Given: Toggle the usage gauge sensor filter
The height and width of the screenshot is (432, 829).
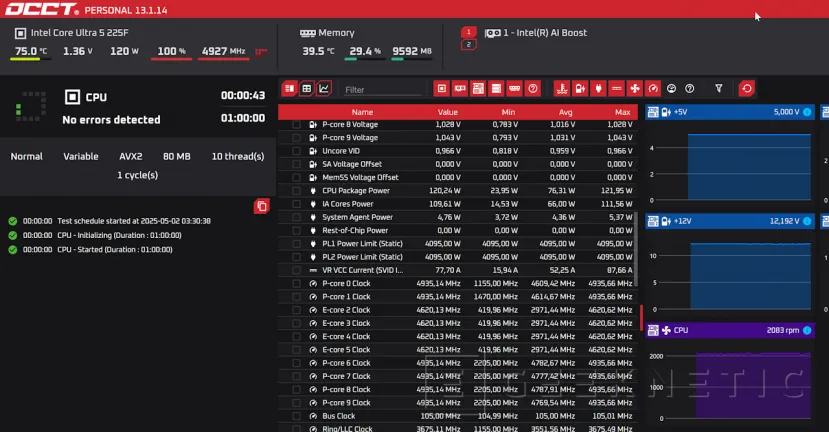Looking at the screenshot, I should [x=671, y=89].
